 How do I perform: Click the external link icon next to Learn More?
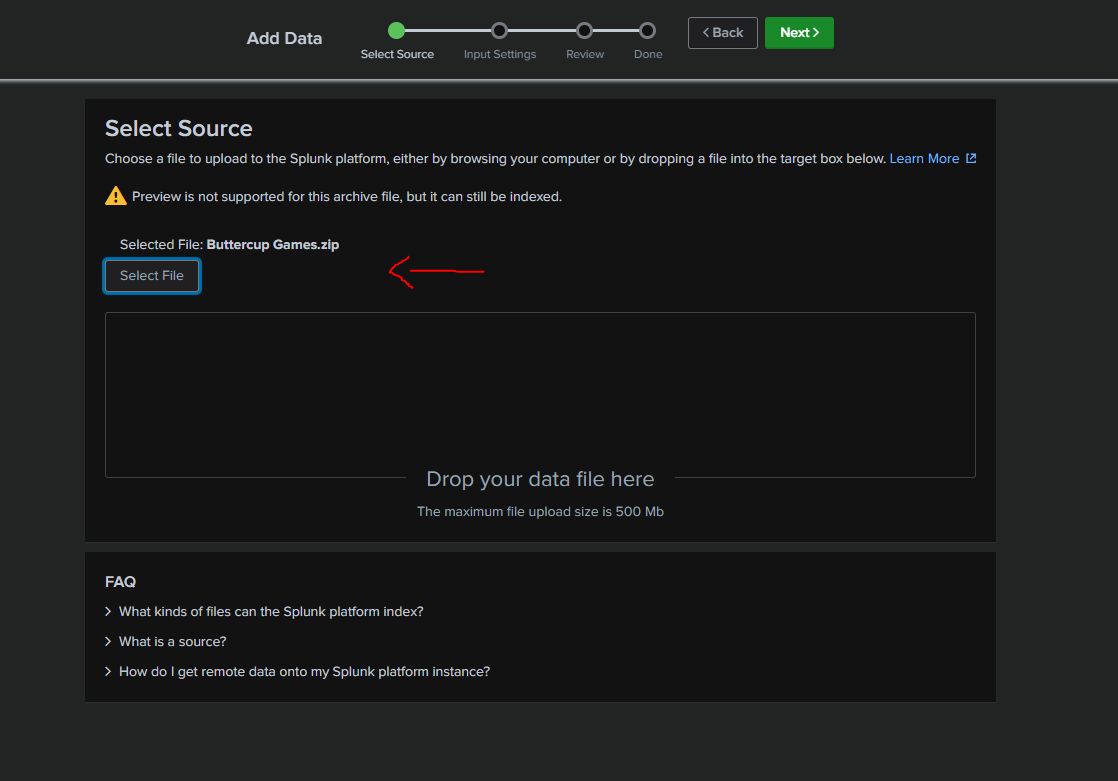click(x=971, y=157)
